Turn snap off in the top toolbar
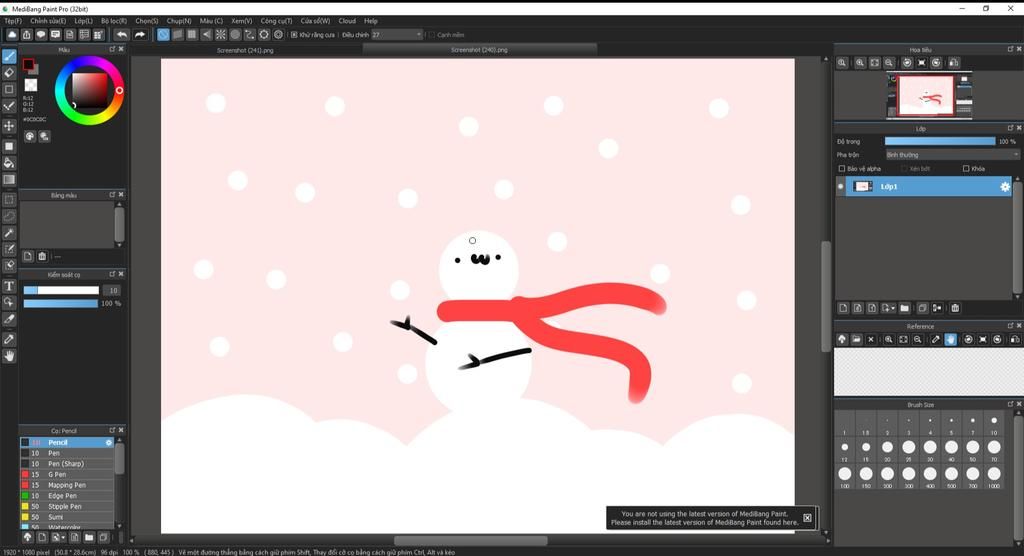 (163, 35)
